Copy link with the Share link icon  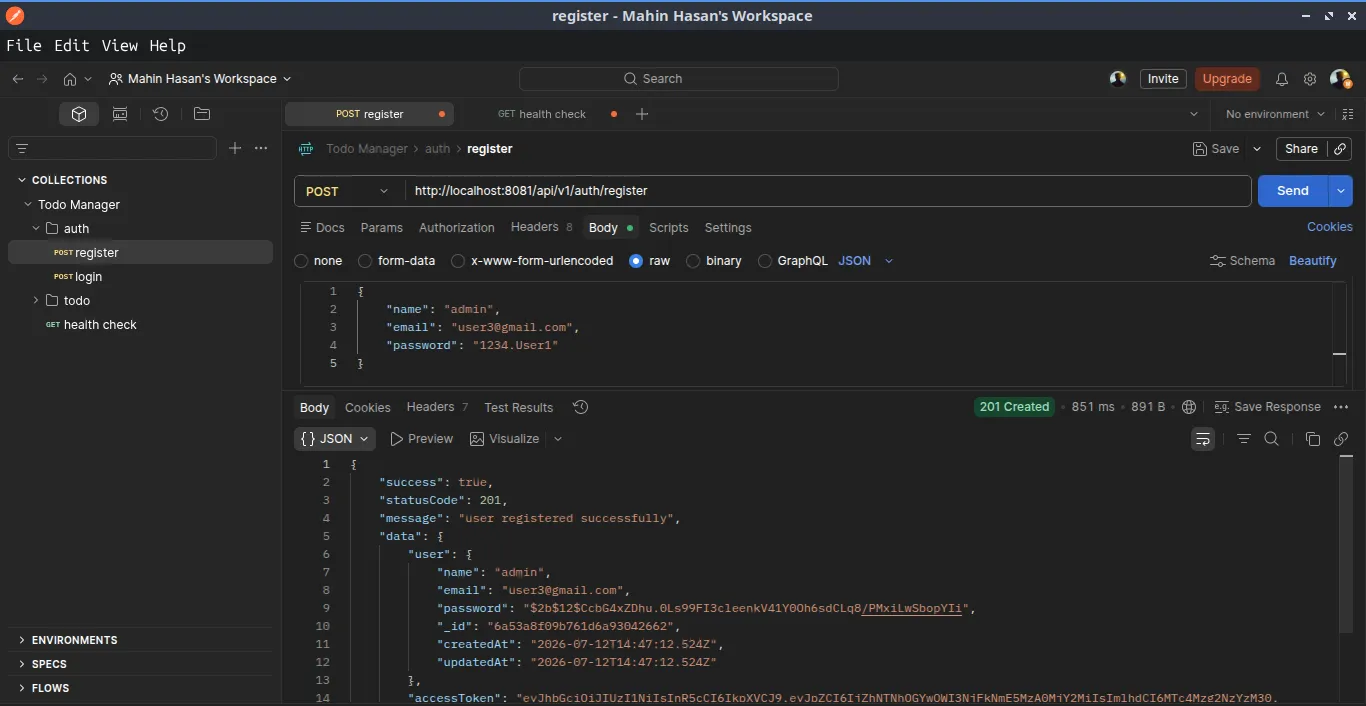coord(1340,149)
